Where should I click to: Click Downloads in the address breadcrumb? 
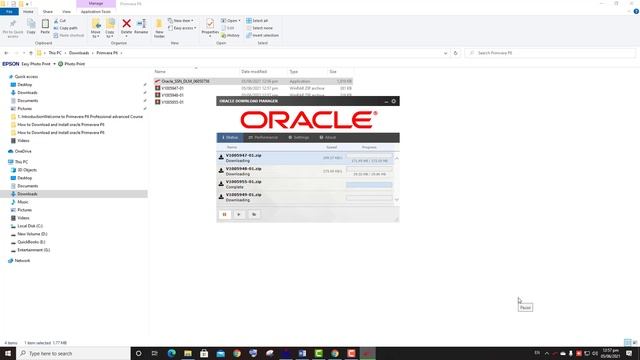(79, 53)
